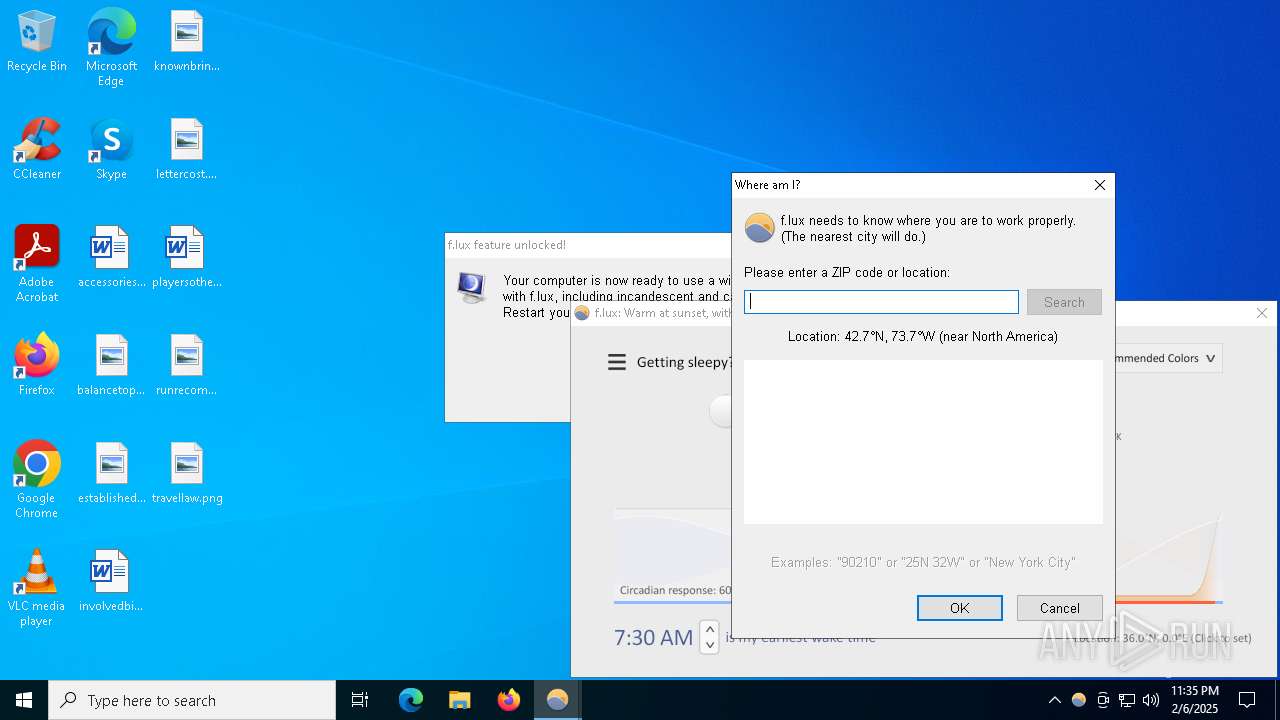This screenshot has width=1280, height=720.
Task: Open the Recommended Colors dropdown
Action: click(x=1168, y=358)
